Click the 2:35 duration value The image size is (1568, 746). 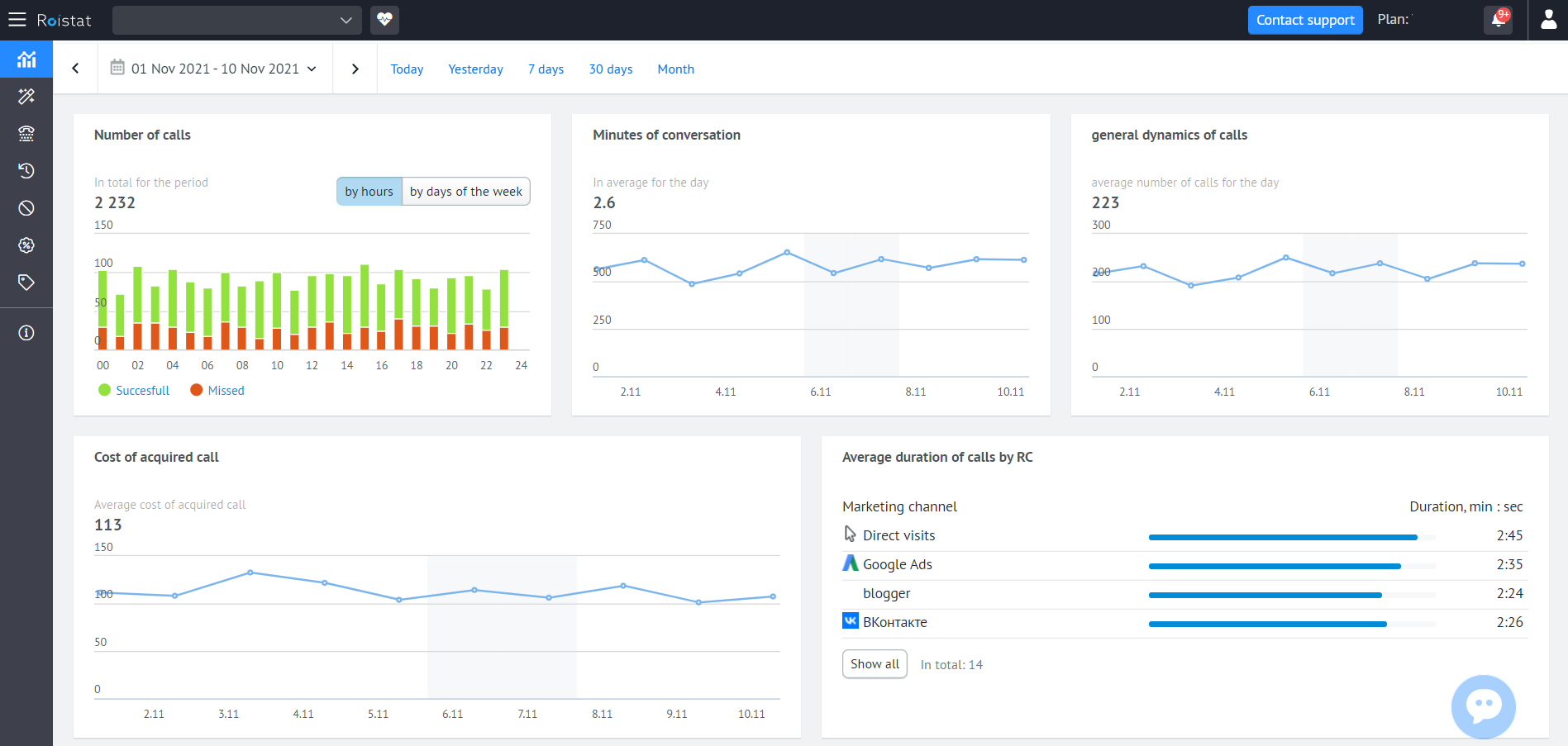[x=1509, y=564]
